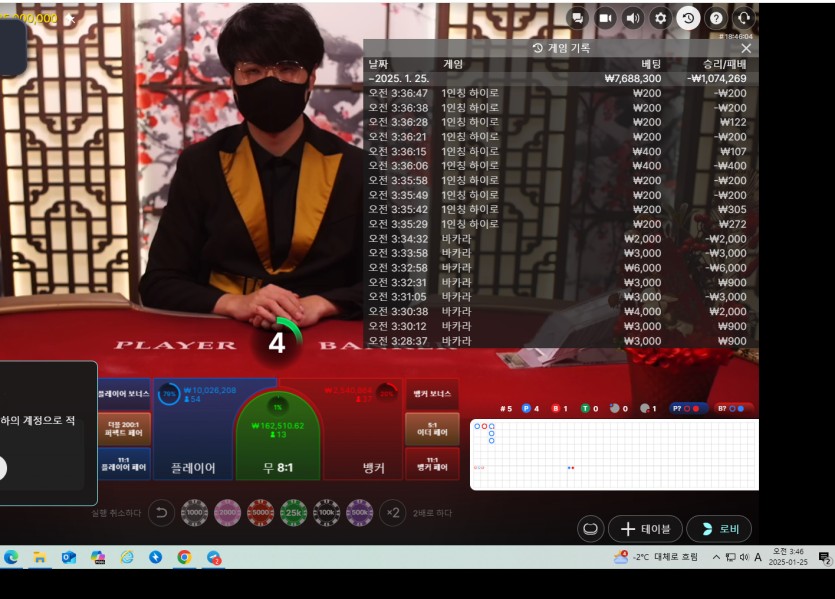Open the live chat icon

click(578, 18)
